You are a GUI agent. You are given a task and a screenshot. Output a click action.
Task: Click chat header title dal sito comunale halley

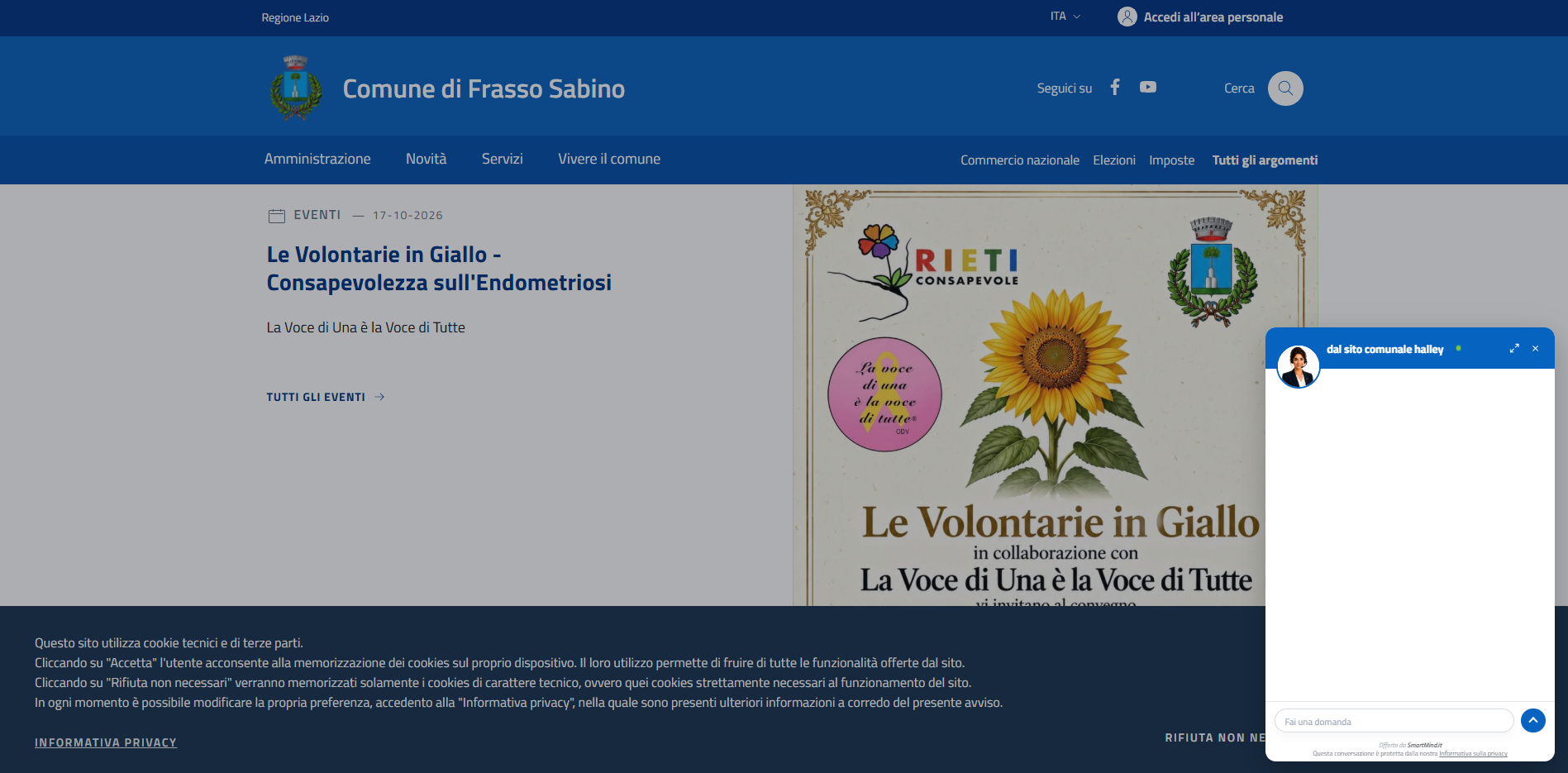tap(1385, 349)
